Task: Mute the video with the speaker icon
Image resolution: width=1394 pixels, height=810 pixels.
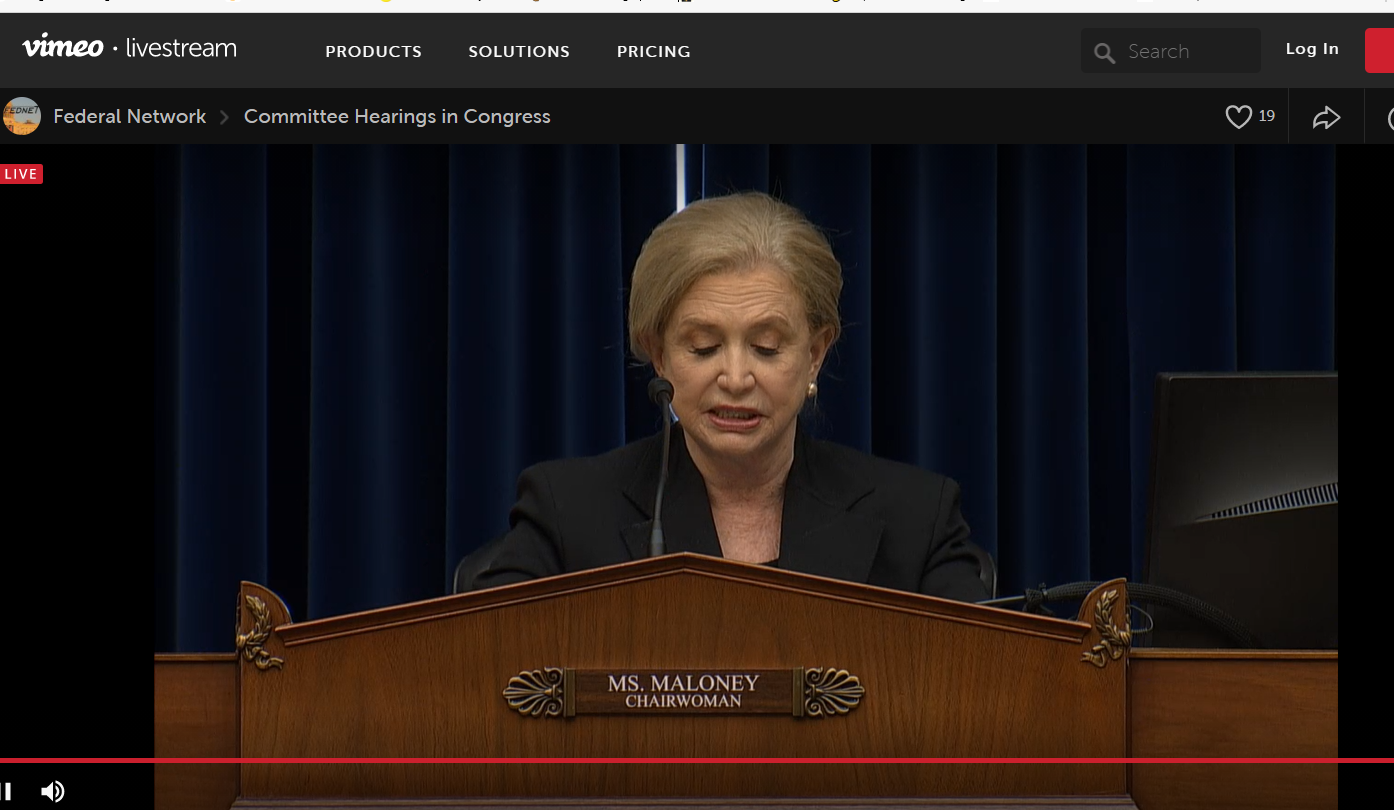Action: point(52,791)
